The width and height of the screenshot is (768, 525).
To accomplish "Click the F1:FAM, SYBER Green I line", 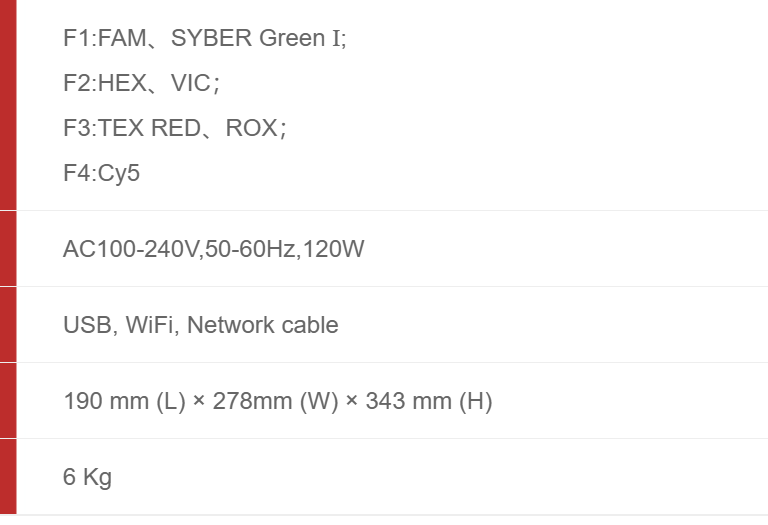I will point(204,39).
